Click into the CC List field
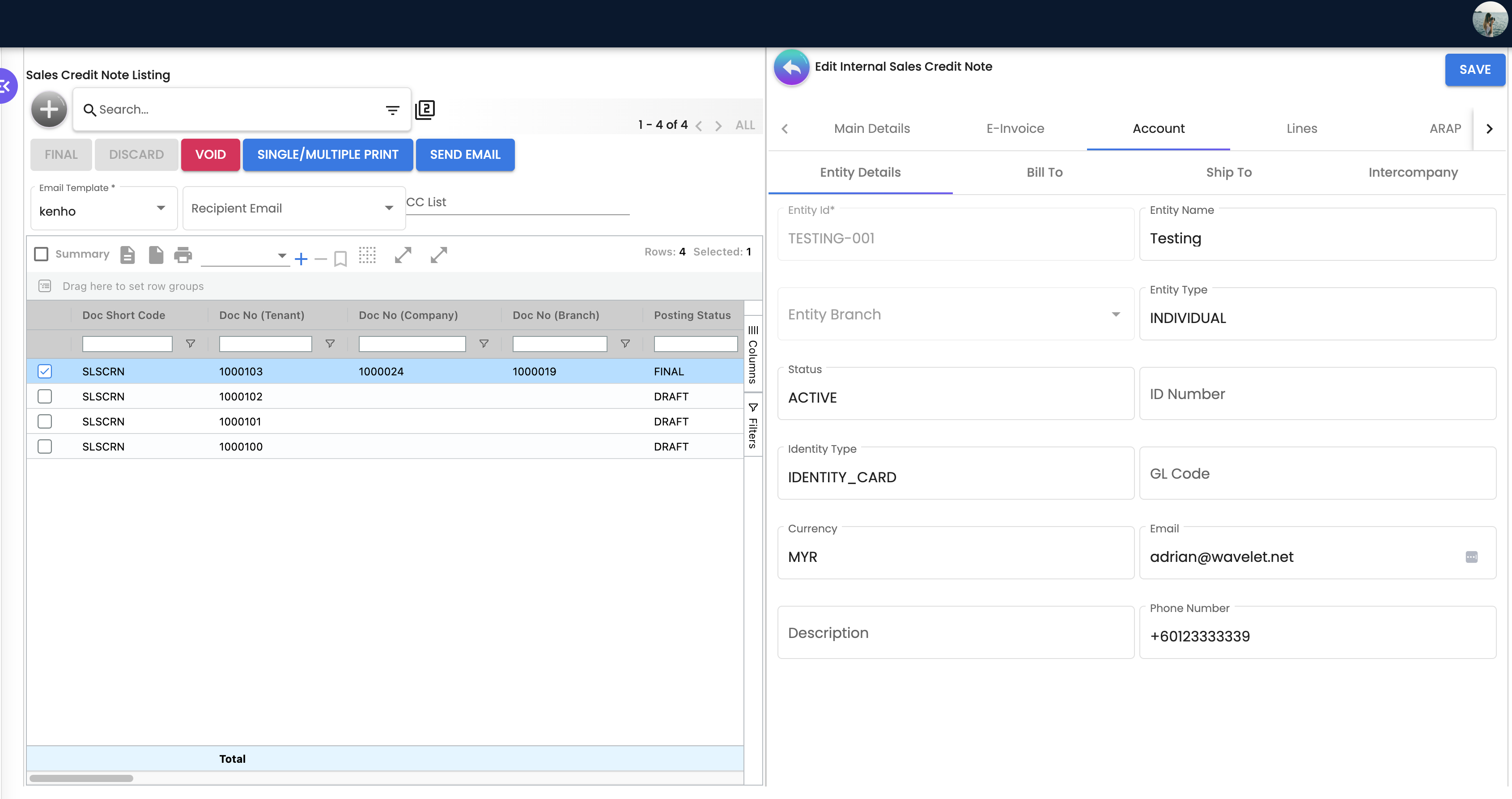The width and height of the screenshot is (1512, 799). (x=518, y=203)
